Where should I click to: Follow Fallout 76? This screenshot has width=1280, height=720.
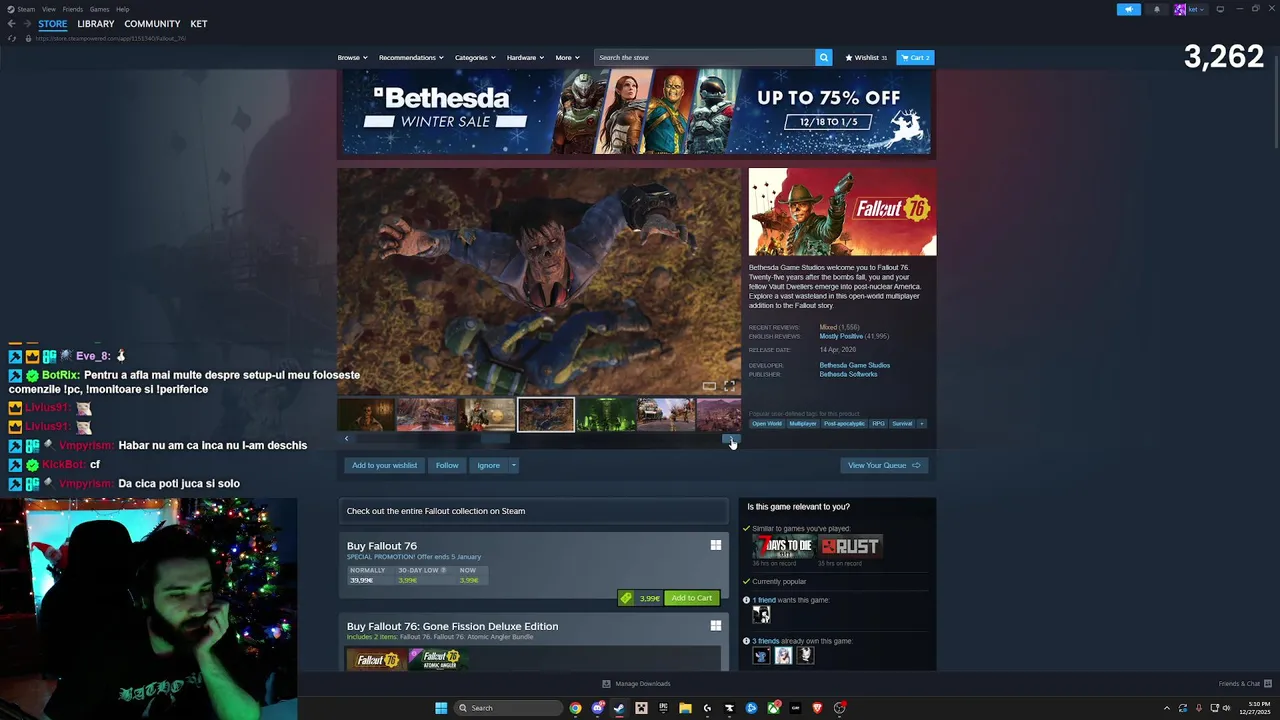[x=447, y=465]
